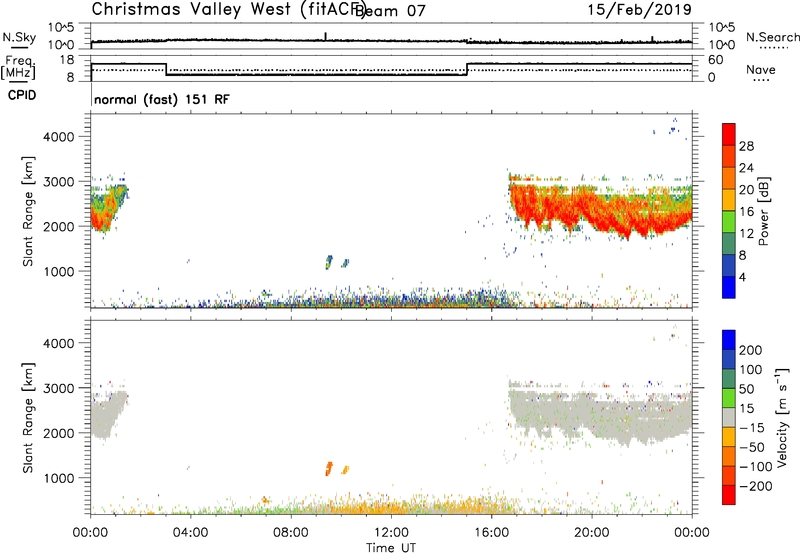The image size is (800, 554).
Task: Click the "20" label on Power colorbar
Action: pos(746,190)
